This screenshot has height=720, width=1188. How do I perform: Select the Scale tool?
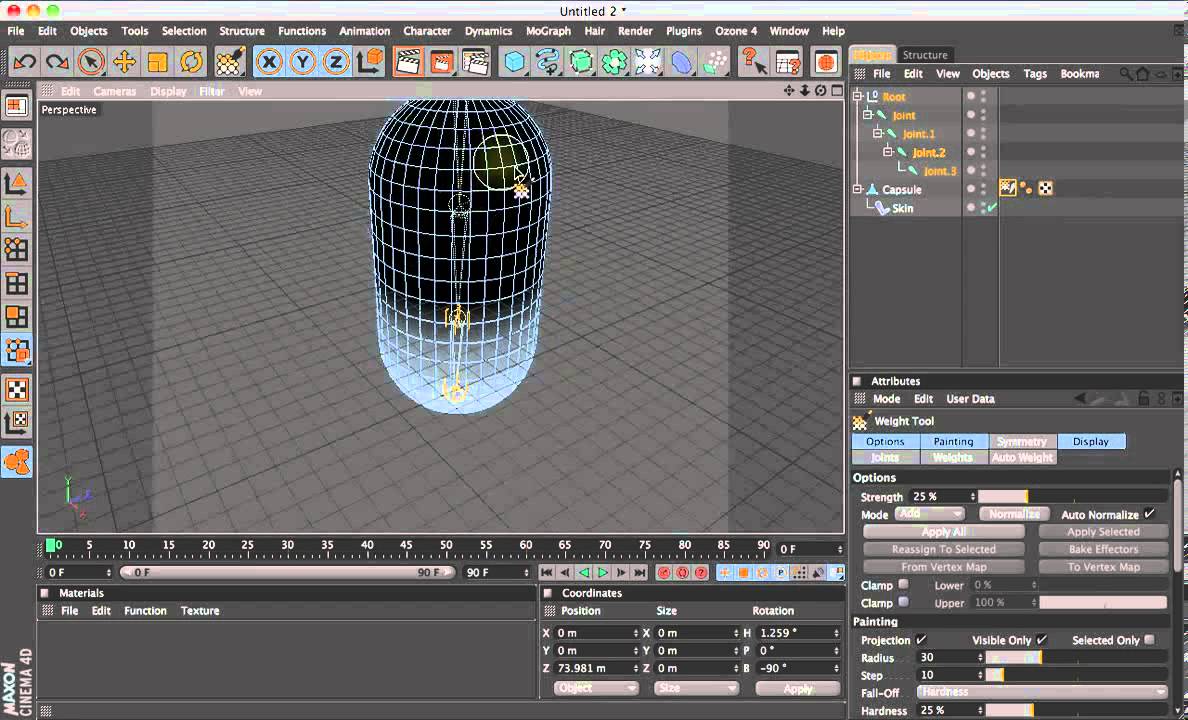(158, 62)
